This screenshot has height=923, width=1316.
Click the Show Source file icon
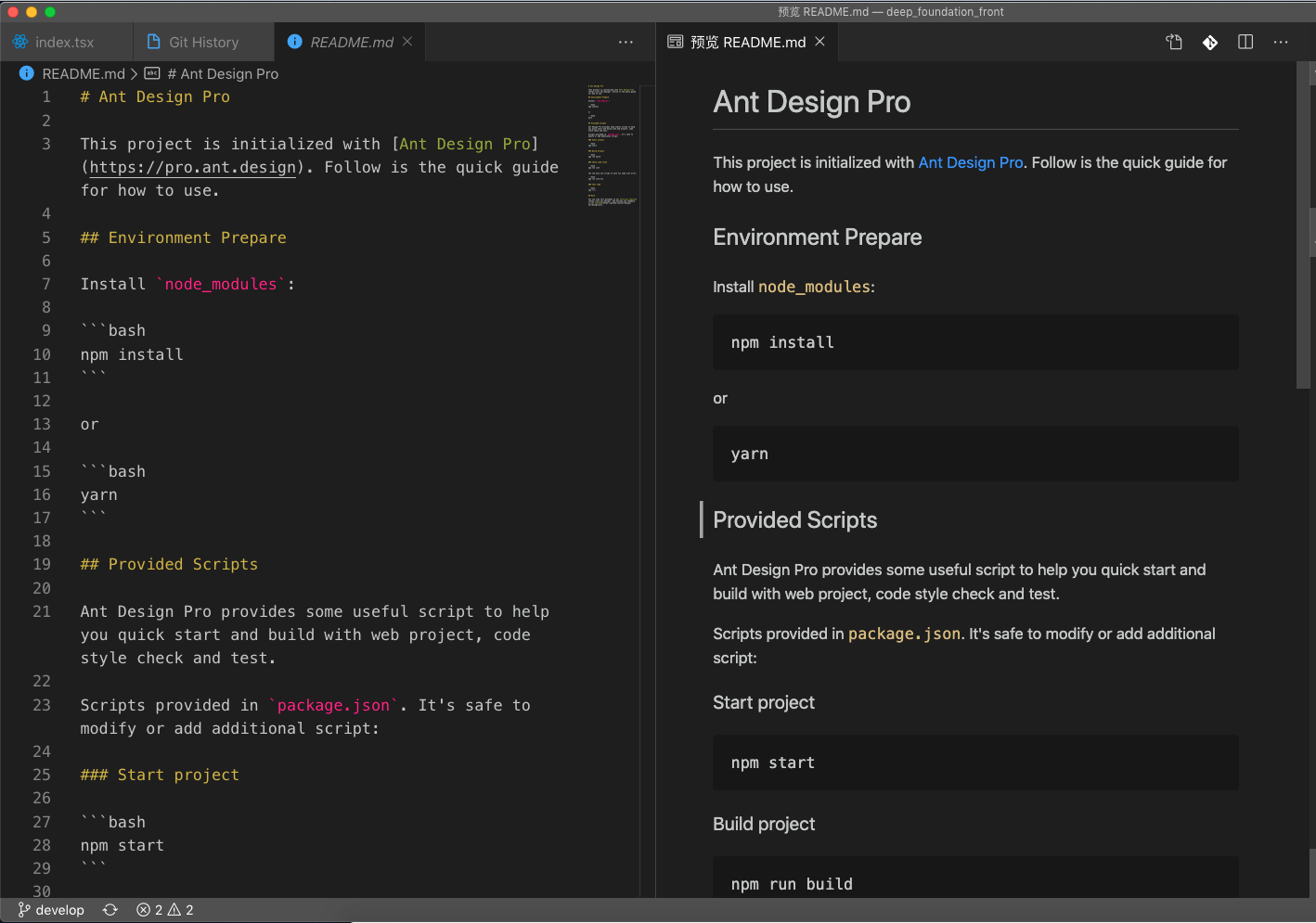point(1174,42)
